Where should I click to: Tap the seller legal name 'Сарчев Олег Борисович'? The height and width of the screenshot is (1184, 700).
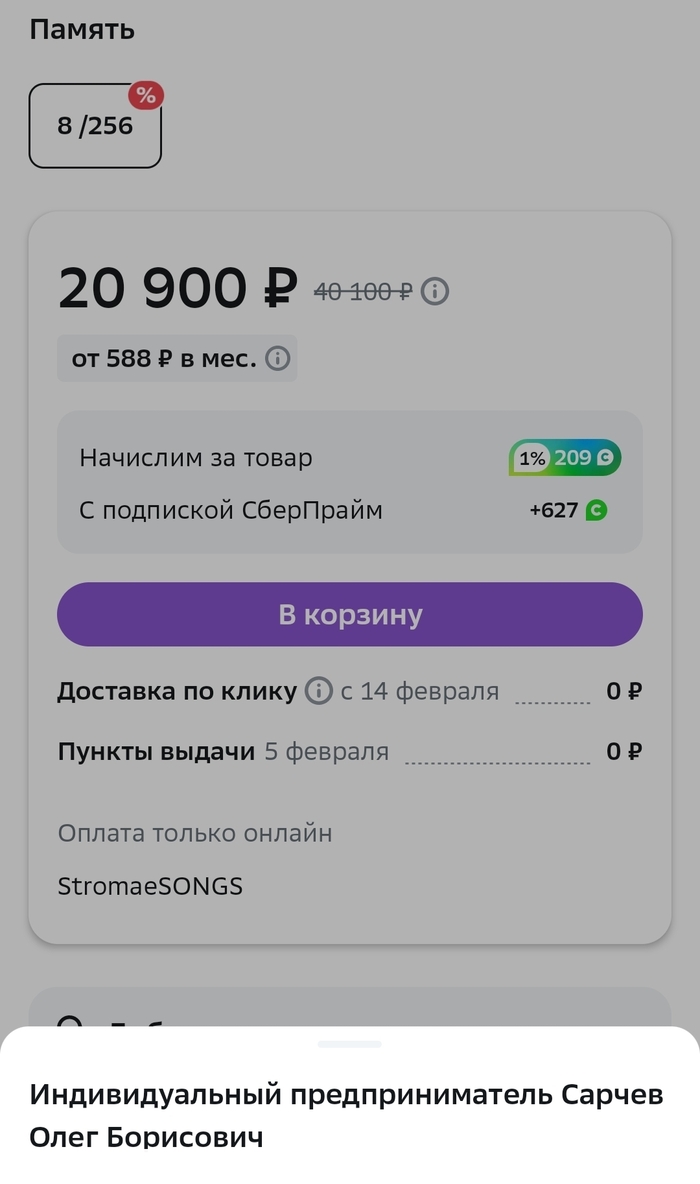pyautogui.click(x=346, y=1116)
